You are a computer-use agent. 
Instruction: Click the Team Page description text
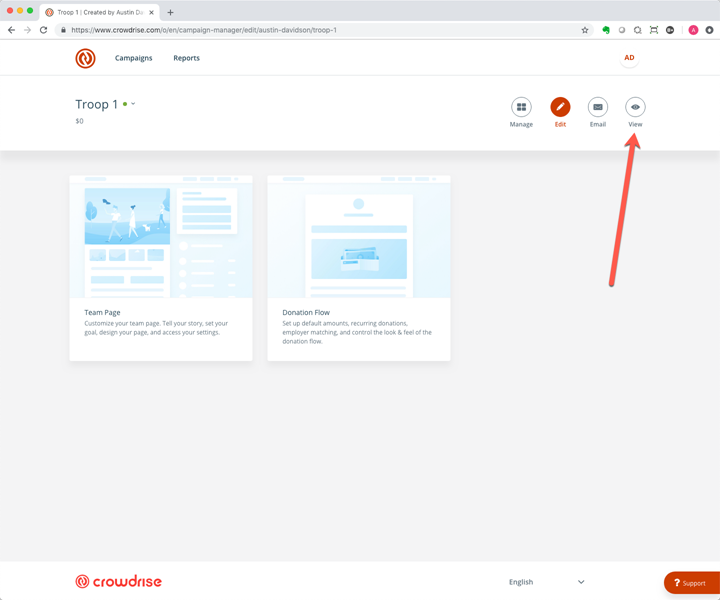click(156, 328)
